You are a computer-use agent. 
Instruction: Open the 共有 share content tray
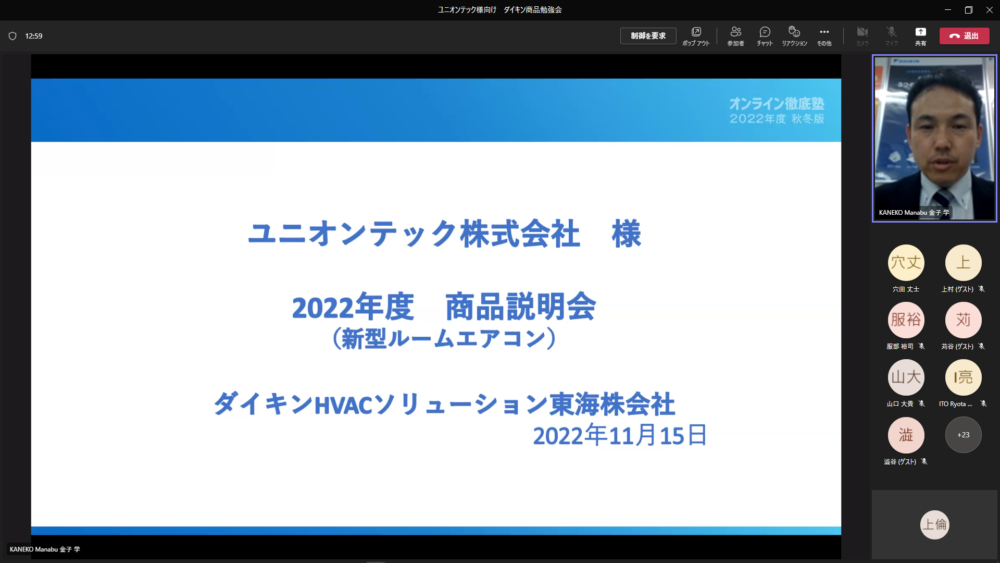pyautogui.click(x=920, y=36)
